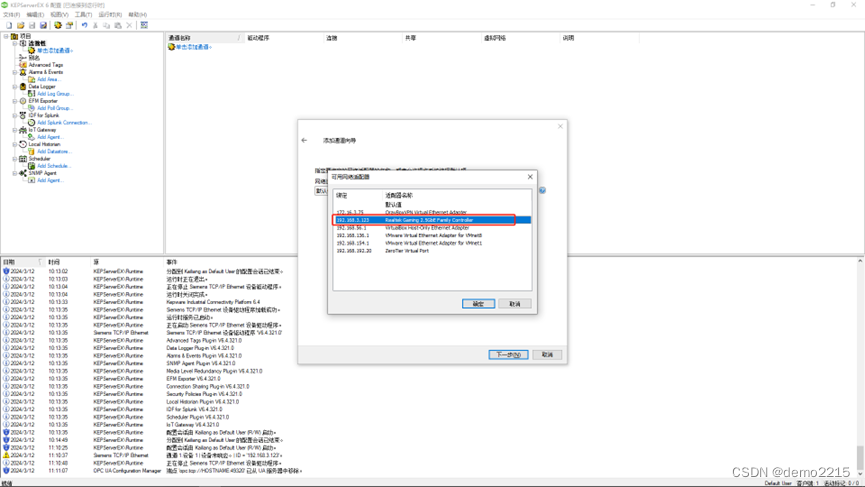
Task: Click the Open project folder icon
Action: [20, 25]
